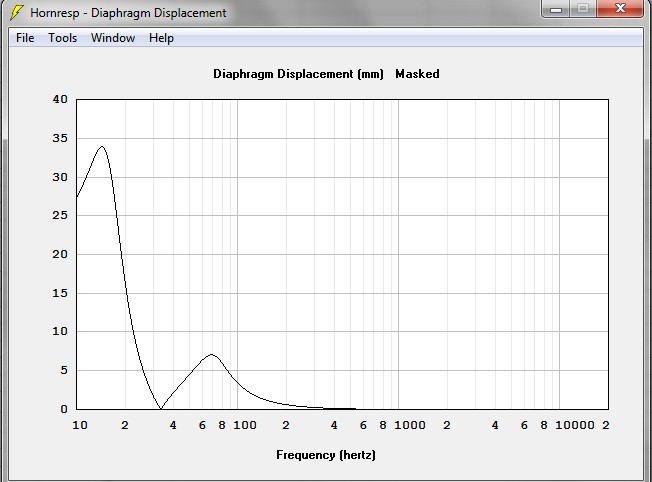Image resolution: width=652 pixels, height=482 pixels.
Task: Click the '15' y-axis value
Action: pyautogui.click(x=60, y=293)
